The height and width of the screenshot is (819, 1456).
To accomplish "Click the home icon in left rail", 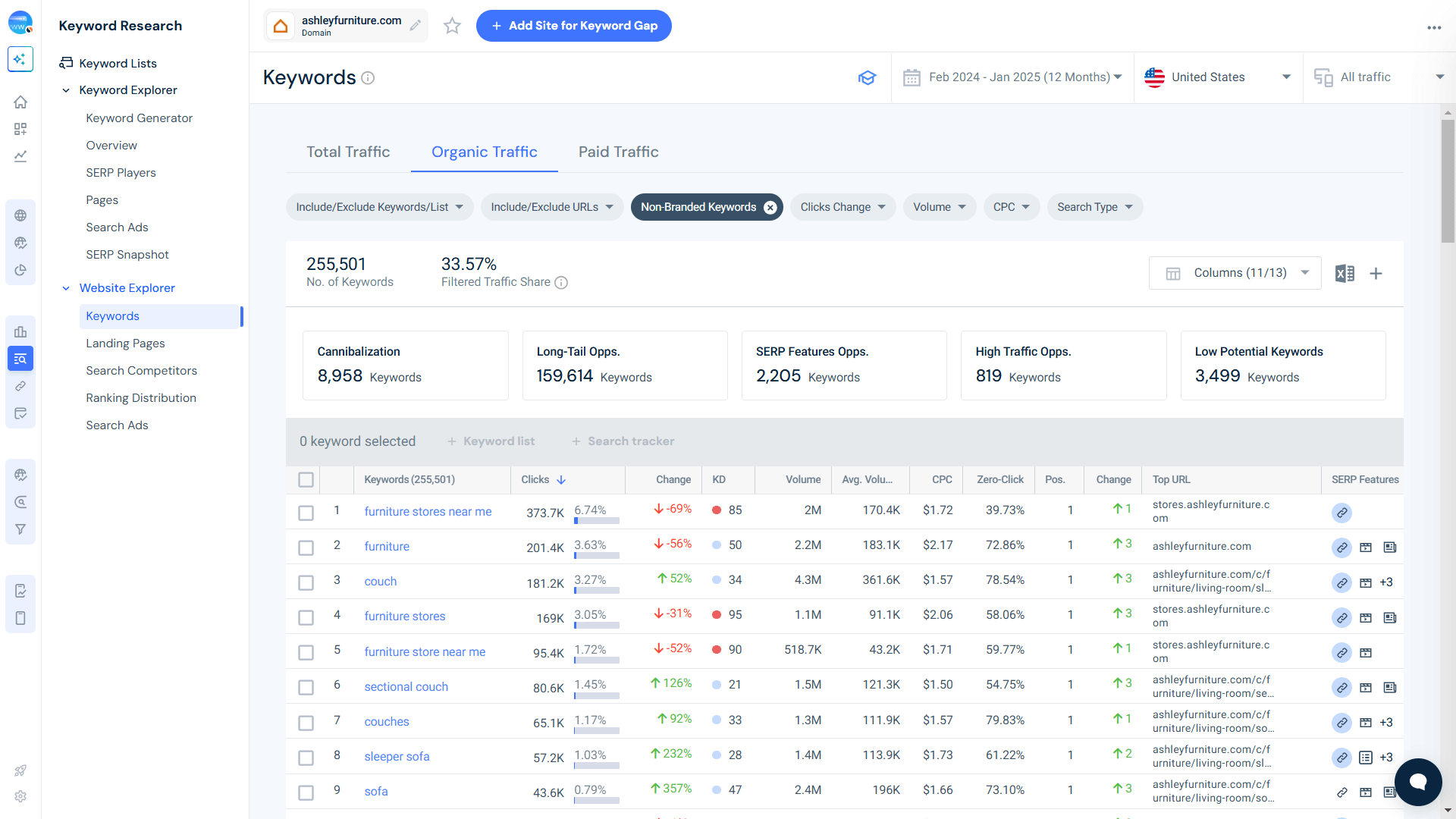I will coord(20,102).
